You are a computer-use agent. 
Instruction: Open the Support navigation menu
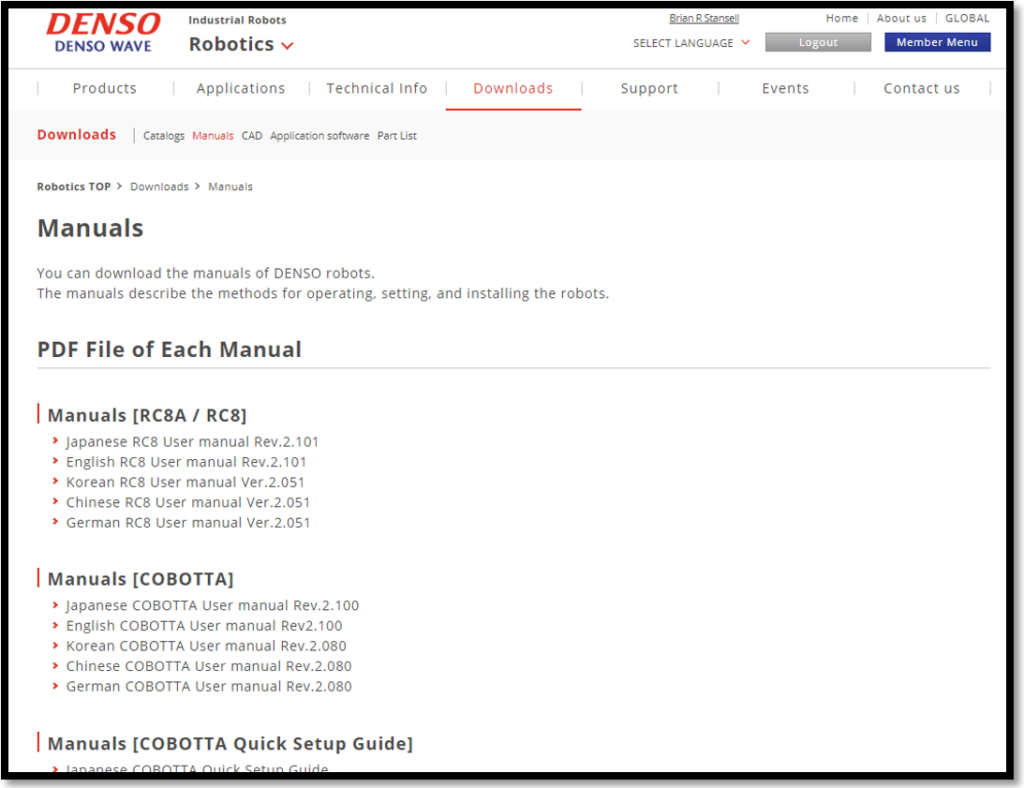click(649, 88)
